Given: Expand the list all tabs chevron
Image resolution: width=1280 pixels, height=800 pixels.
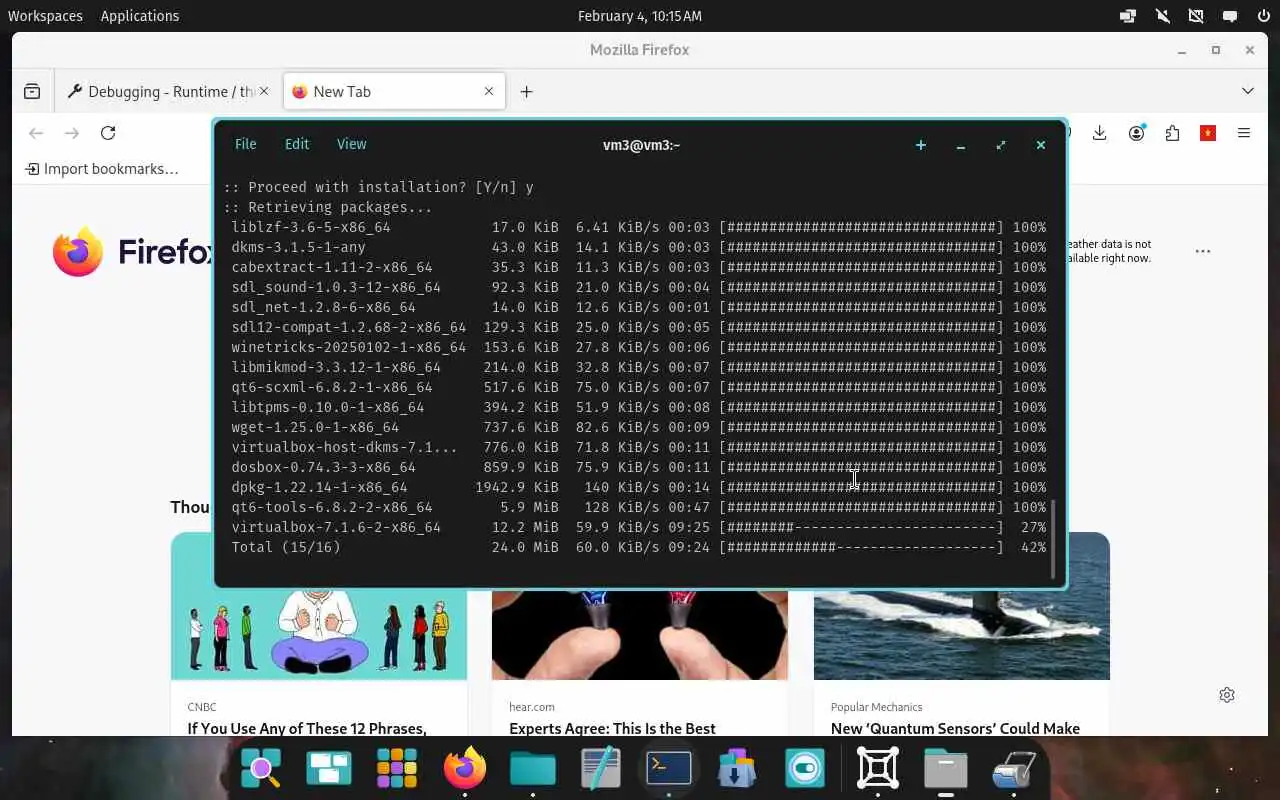Looking at the screenshot, I should (1248, 91).
